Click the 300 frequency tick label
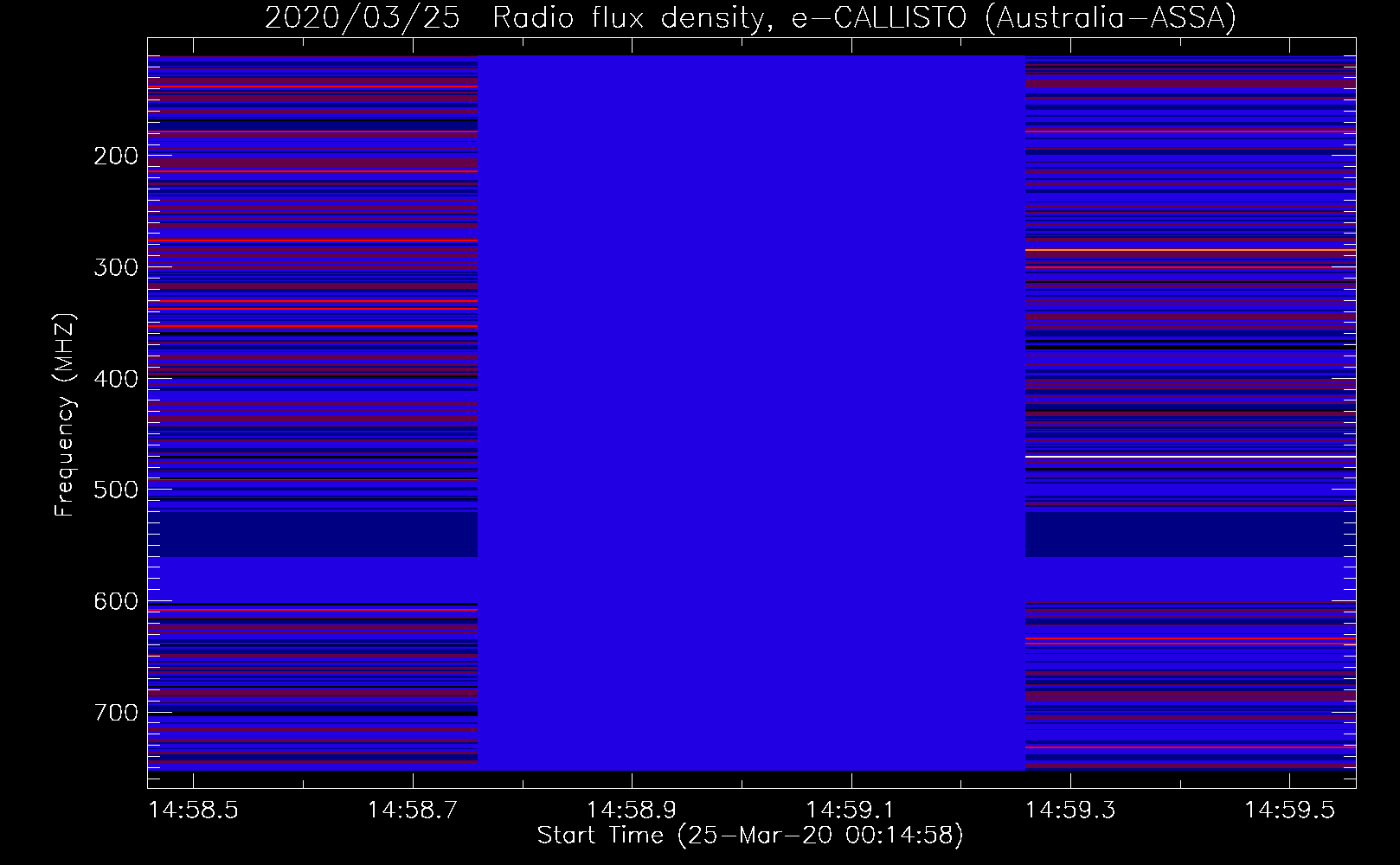 coord(116,267)
